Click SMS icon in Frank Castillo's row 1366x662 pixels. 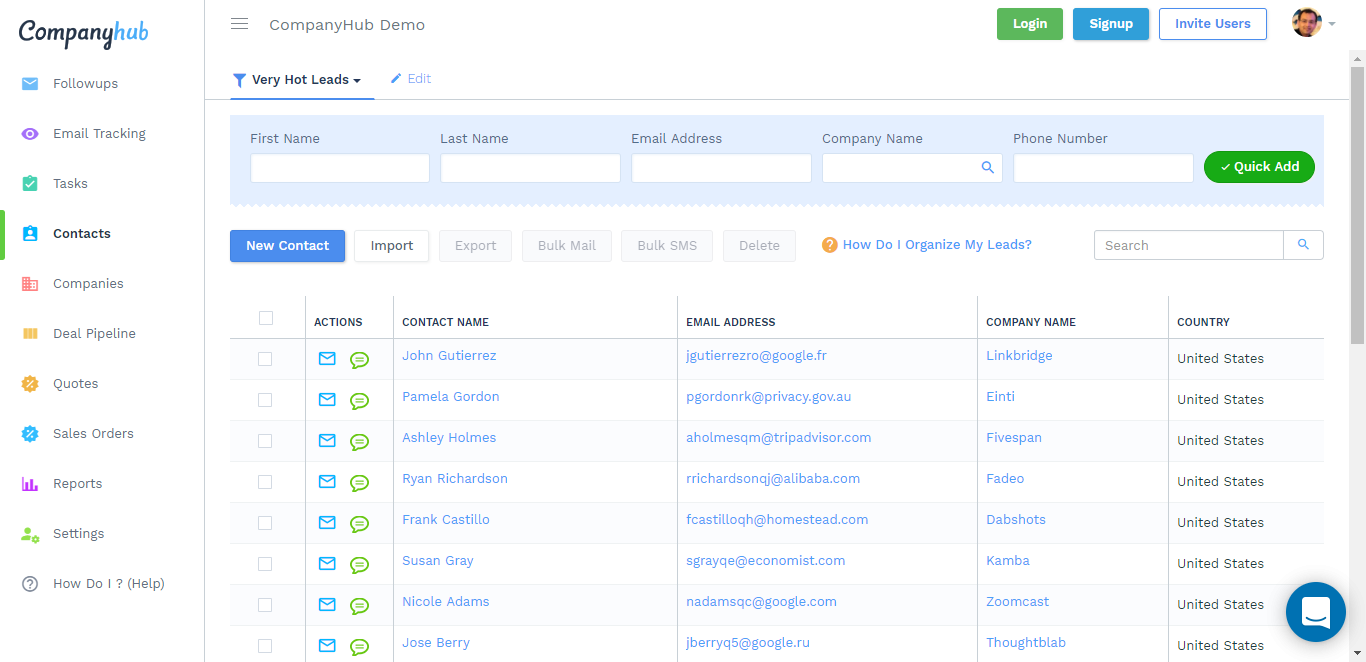point(359,524)
